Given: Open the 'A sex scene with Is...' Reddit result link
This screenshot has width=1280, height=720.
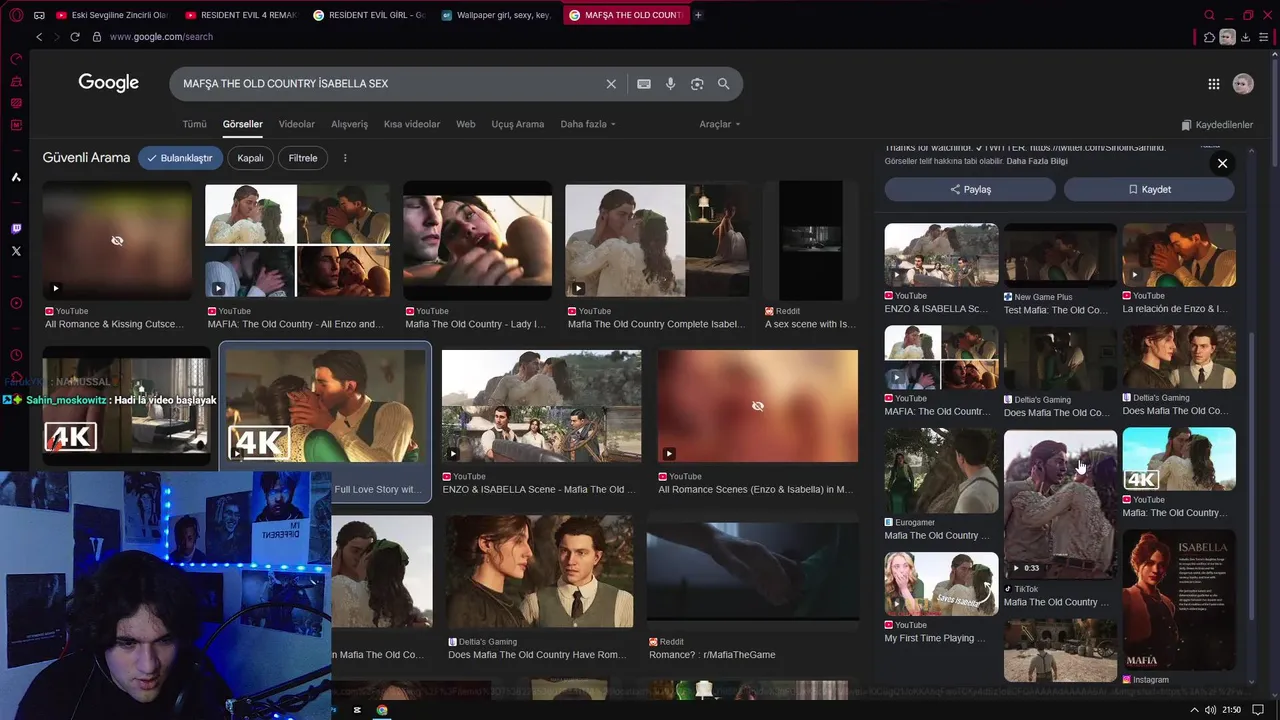Looking at the screenshot, I should [x=811, y=324].
